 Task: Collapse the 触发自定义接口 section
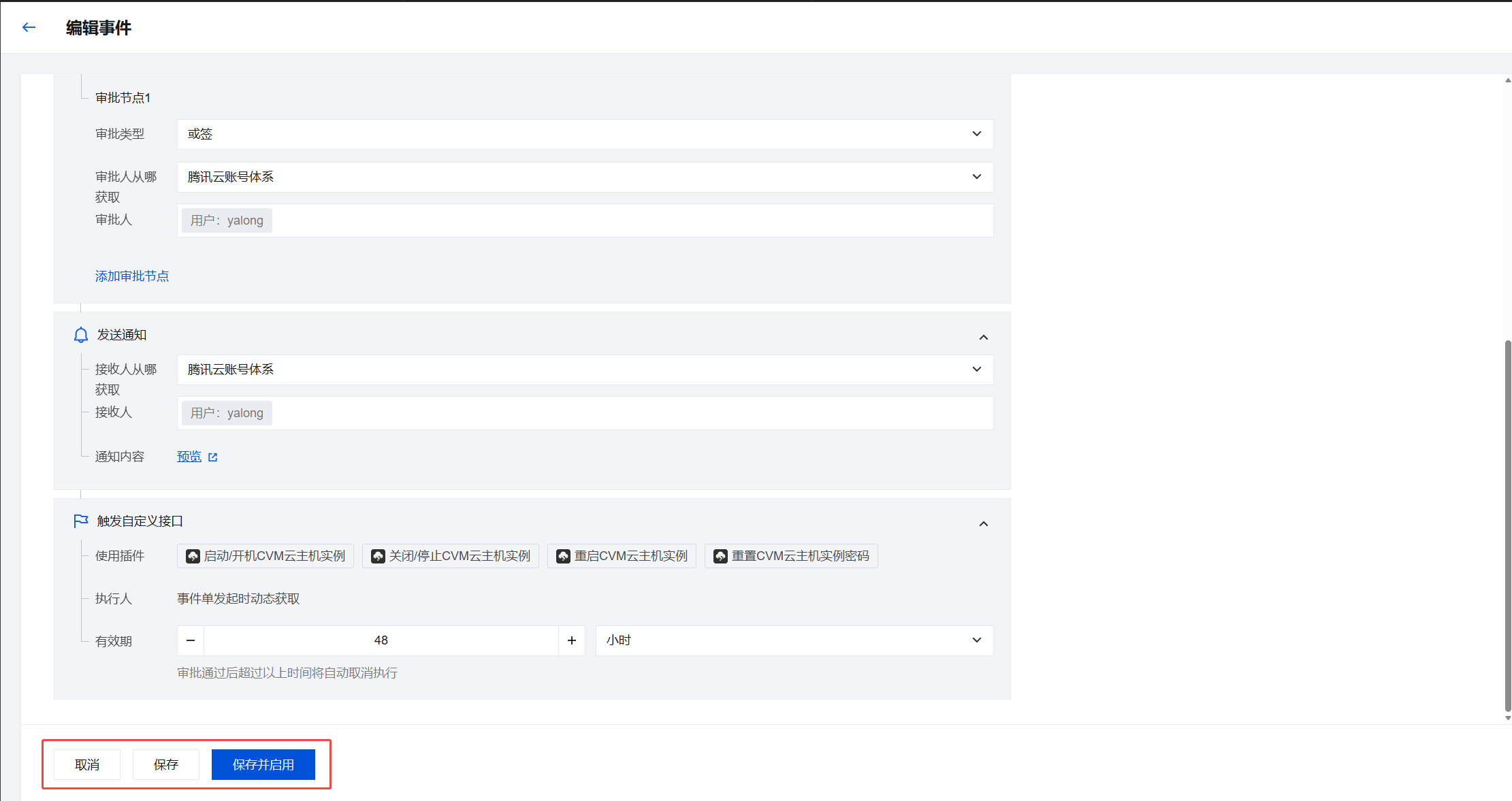[x=983, y=523]
